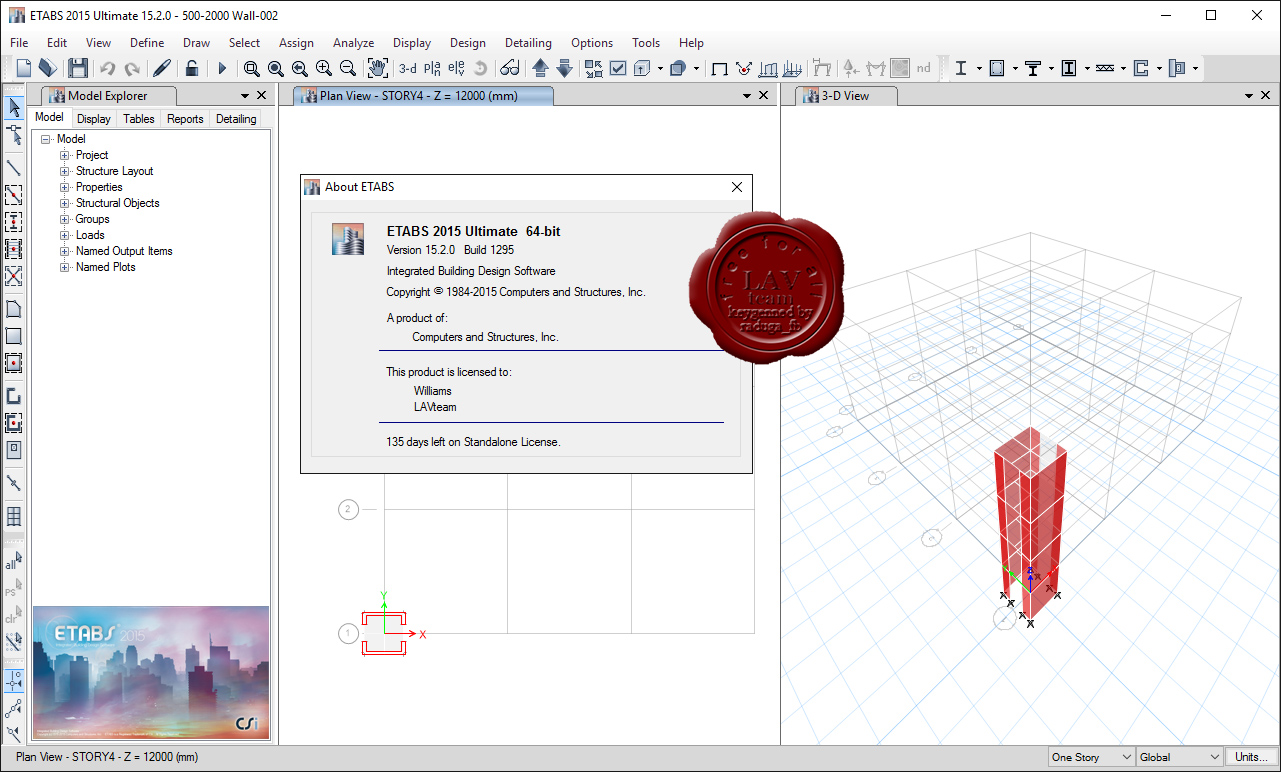
Task: Open the I-section steel frame design dropdown
Action: [x=979, y=68]
